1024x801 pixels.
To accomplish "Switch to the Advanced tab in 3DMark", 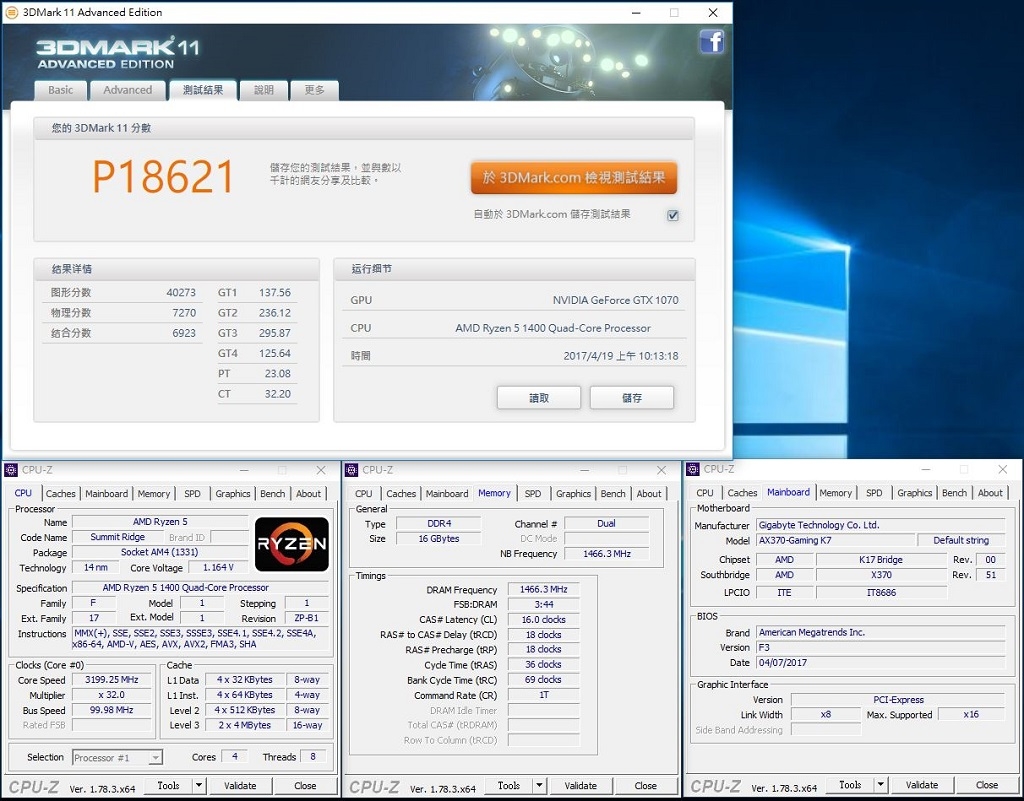I will 127,90.
